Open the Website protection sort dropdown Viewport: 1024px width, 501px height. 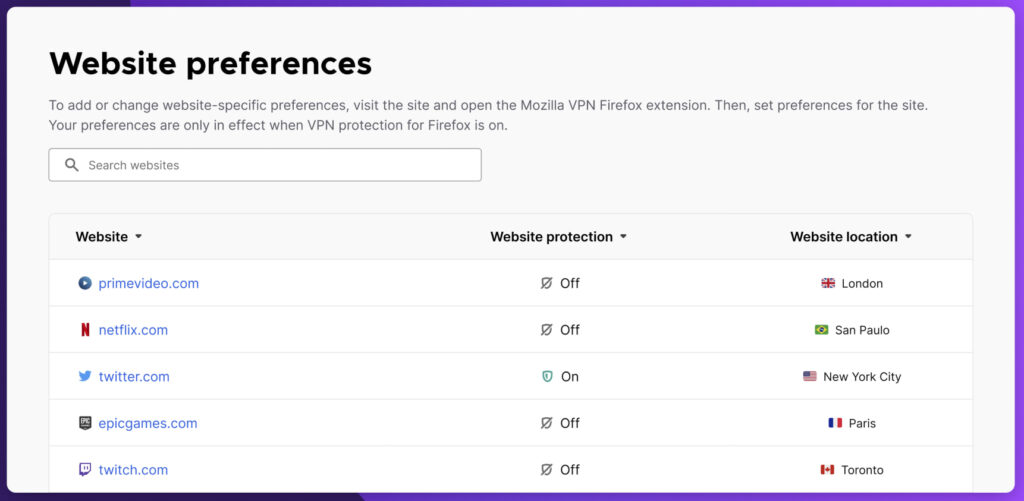point(623,237)
